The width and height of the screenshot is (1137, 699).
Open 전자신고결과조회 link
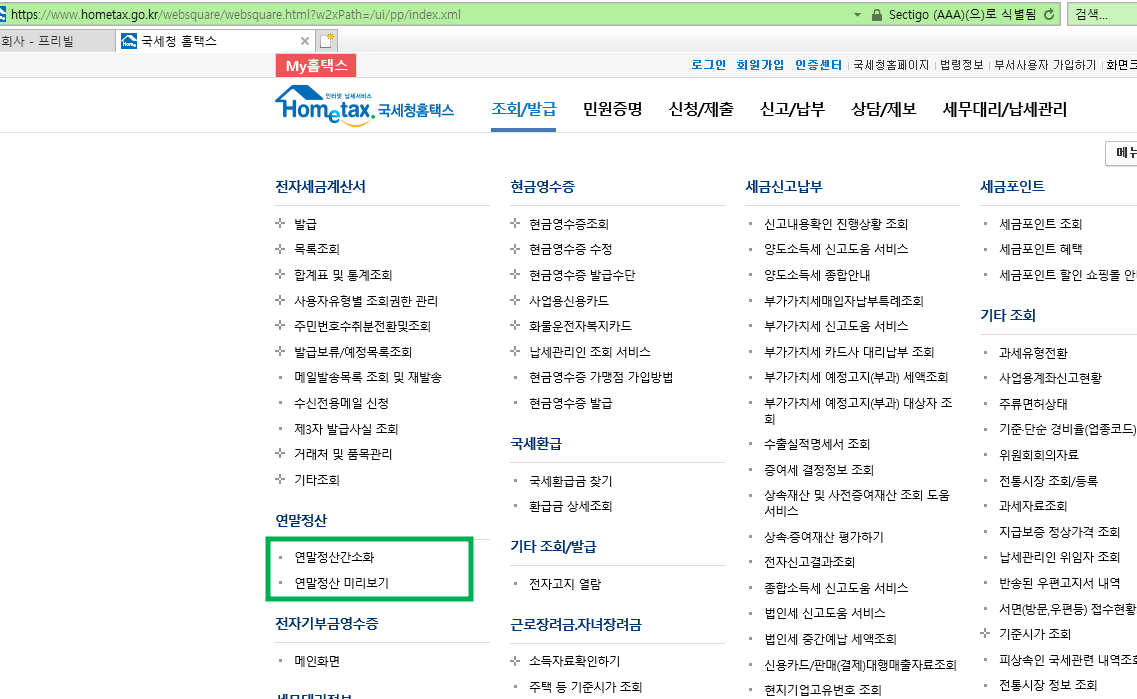pos(809,562)
